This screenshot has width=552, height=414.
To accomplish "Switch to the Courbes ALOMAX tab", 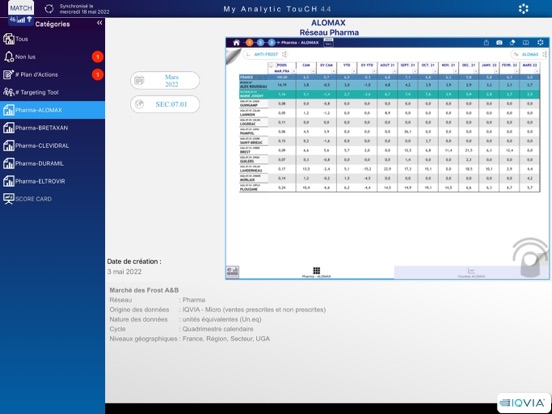I will 471,272.
